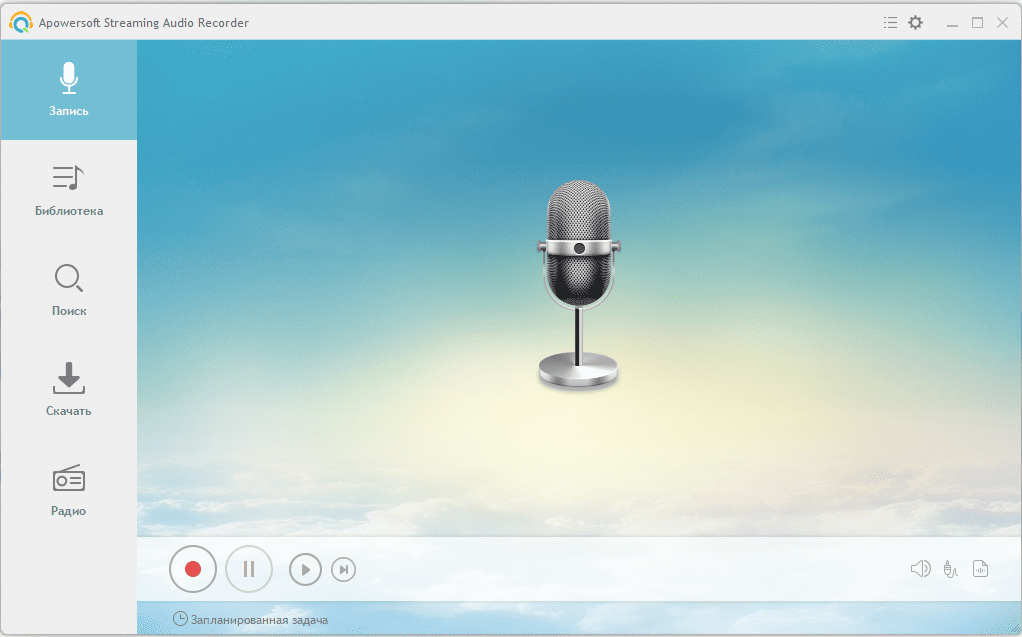Open the Запись recording tab
1022x637 pixels.
pos(68,90)
